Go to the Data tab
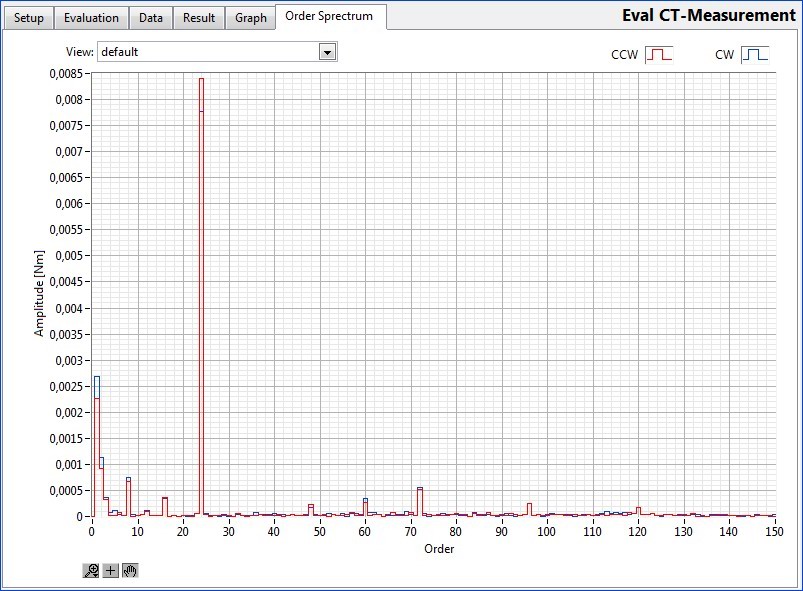The height and width of the screenshot is (591, 803). (151, 18)
